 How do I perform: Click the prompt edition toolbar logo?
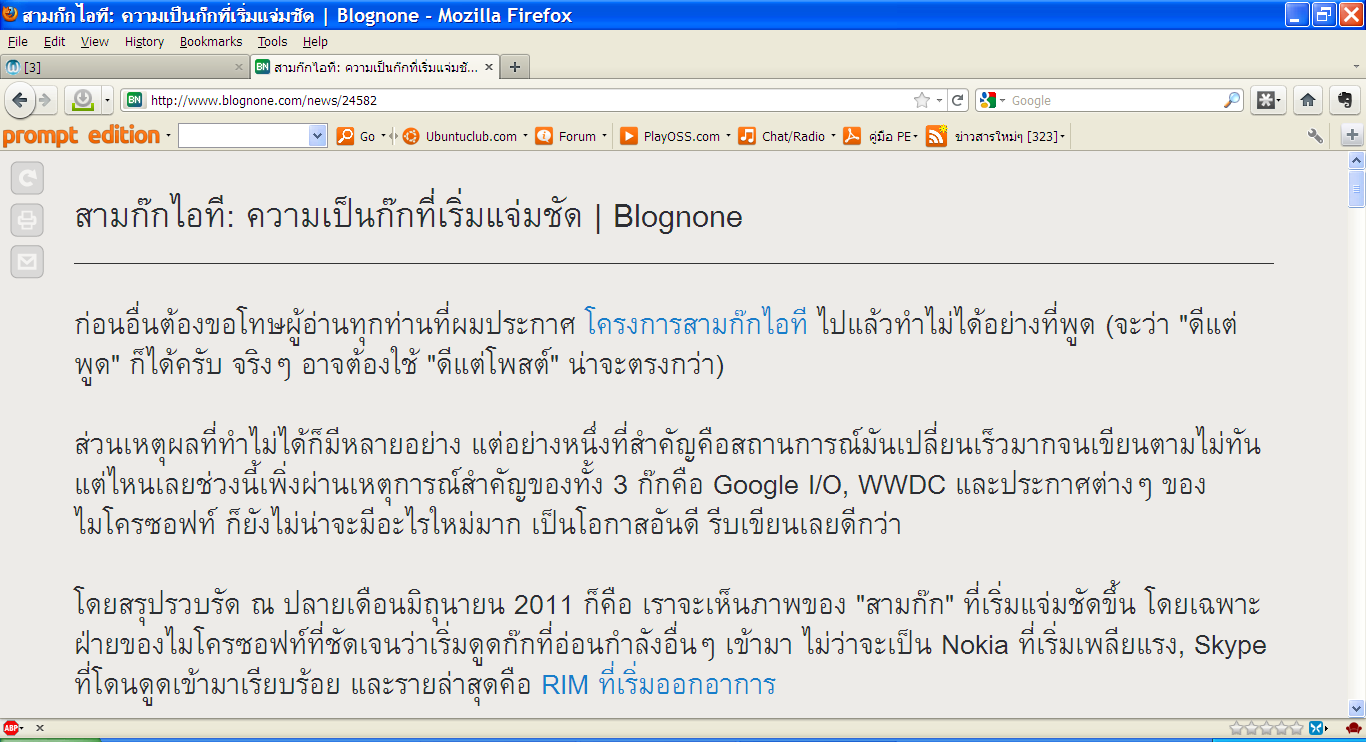click(81, 135)
